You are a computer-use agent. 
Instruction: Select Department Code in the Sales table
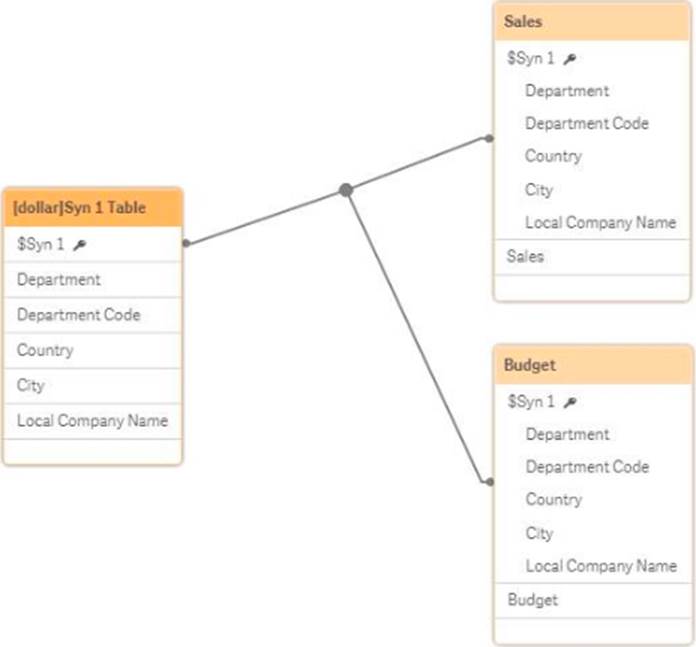click(586, 123)
